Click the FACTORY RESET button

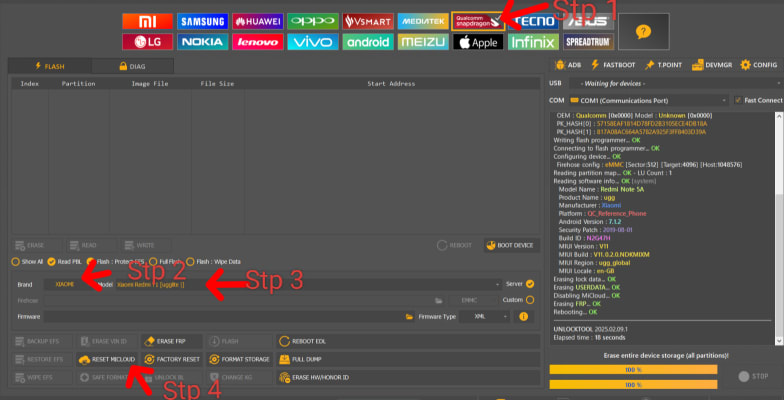pyautogui.click(x=172, y=360)
